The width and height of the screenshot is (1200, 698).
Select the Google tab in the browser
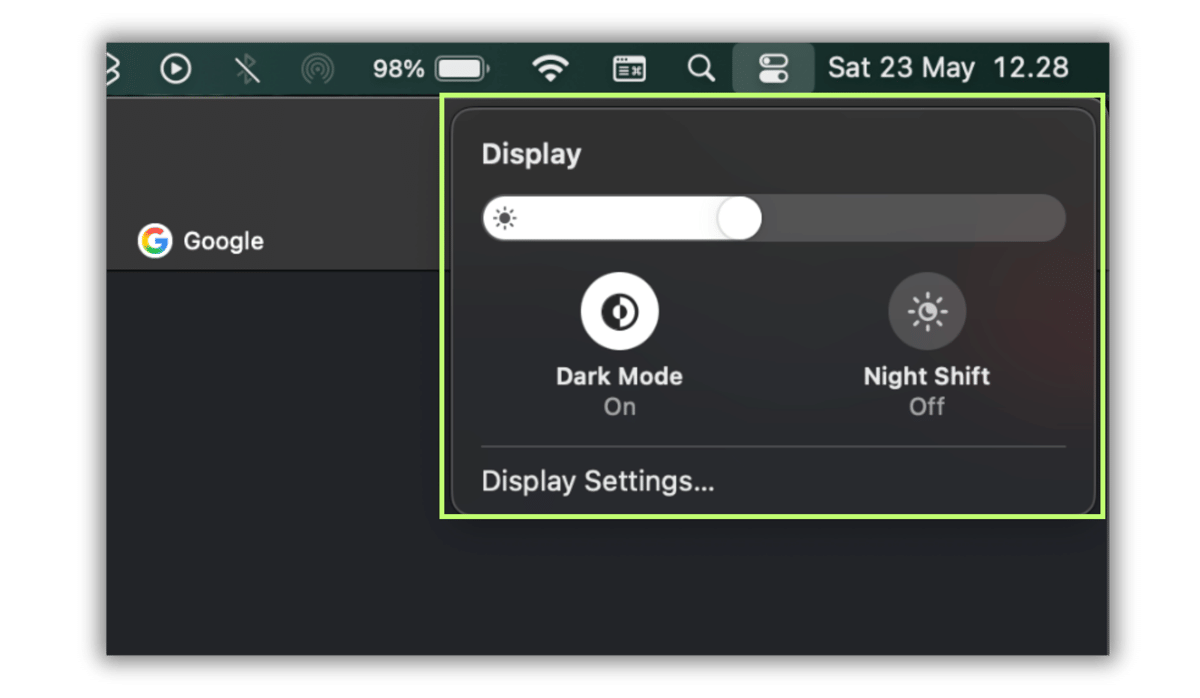pyautogui.click(x=201, y=241)
